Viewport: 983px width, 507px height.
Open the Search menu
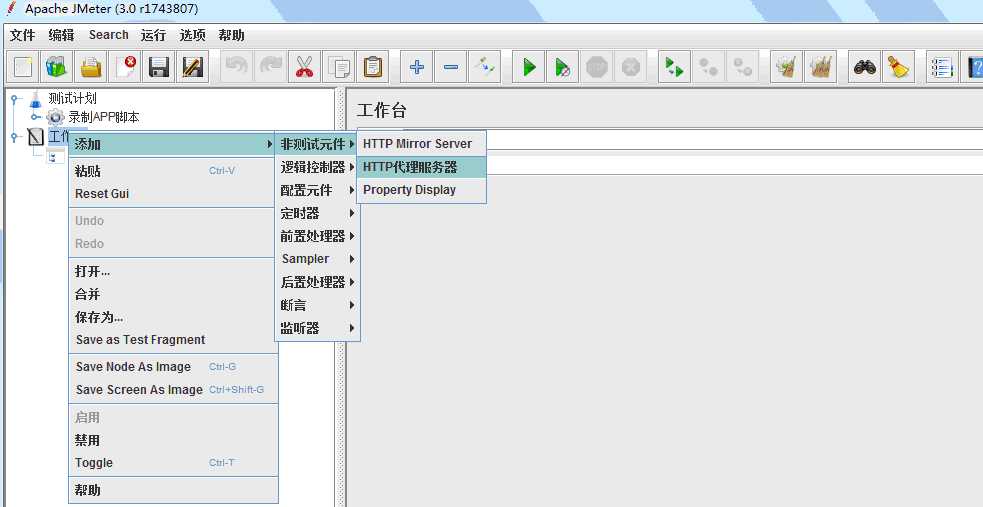click(x=108, y=35)
